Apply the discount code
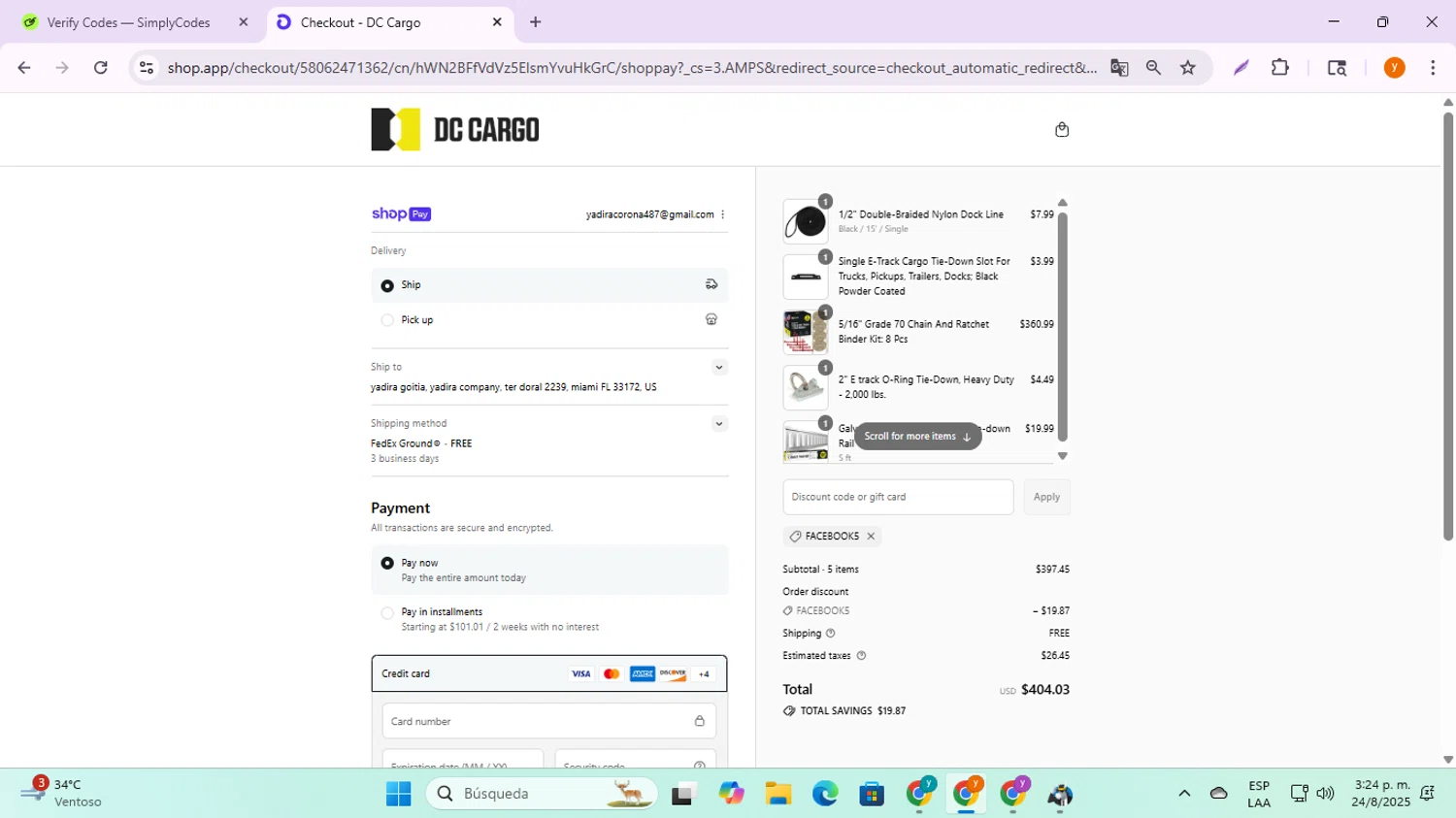Image resolution: width=1456 pixels, height=818 pixels. pos(1046,497)
